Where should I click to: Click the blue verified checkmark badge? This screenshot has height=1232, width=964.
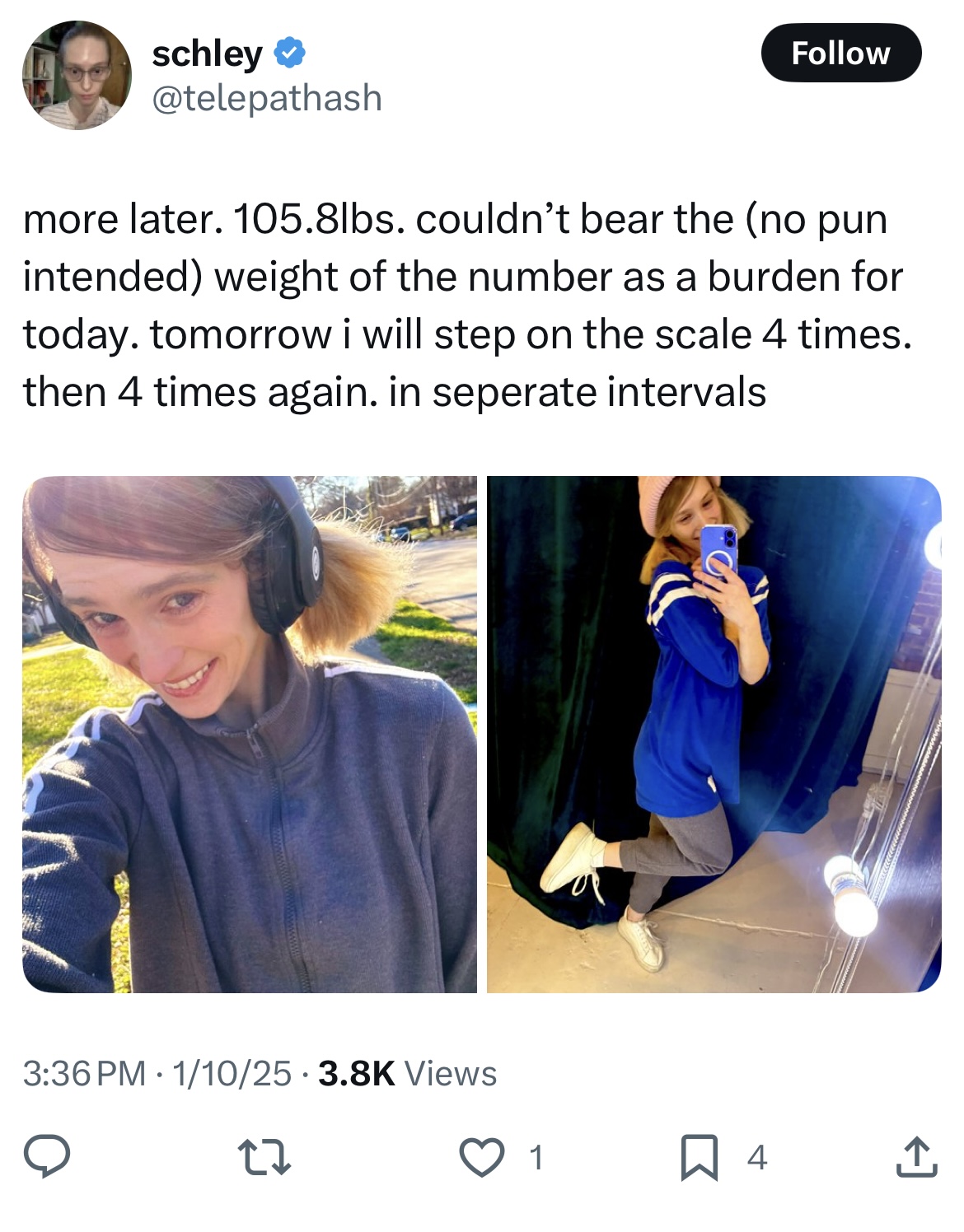point(289,54)
